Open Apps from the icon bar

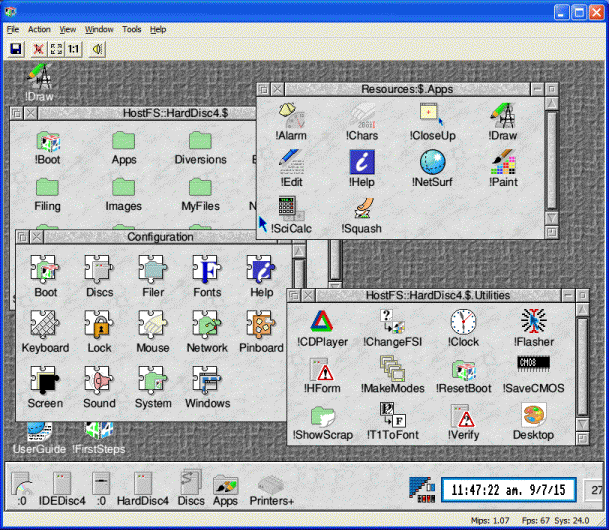[225, 490]
